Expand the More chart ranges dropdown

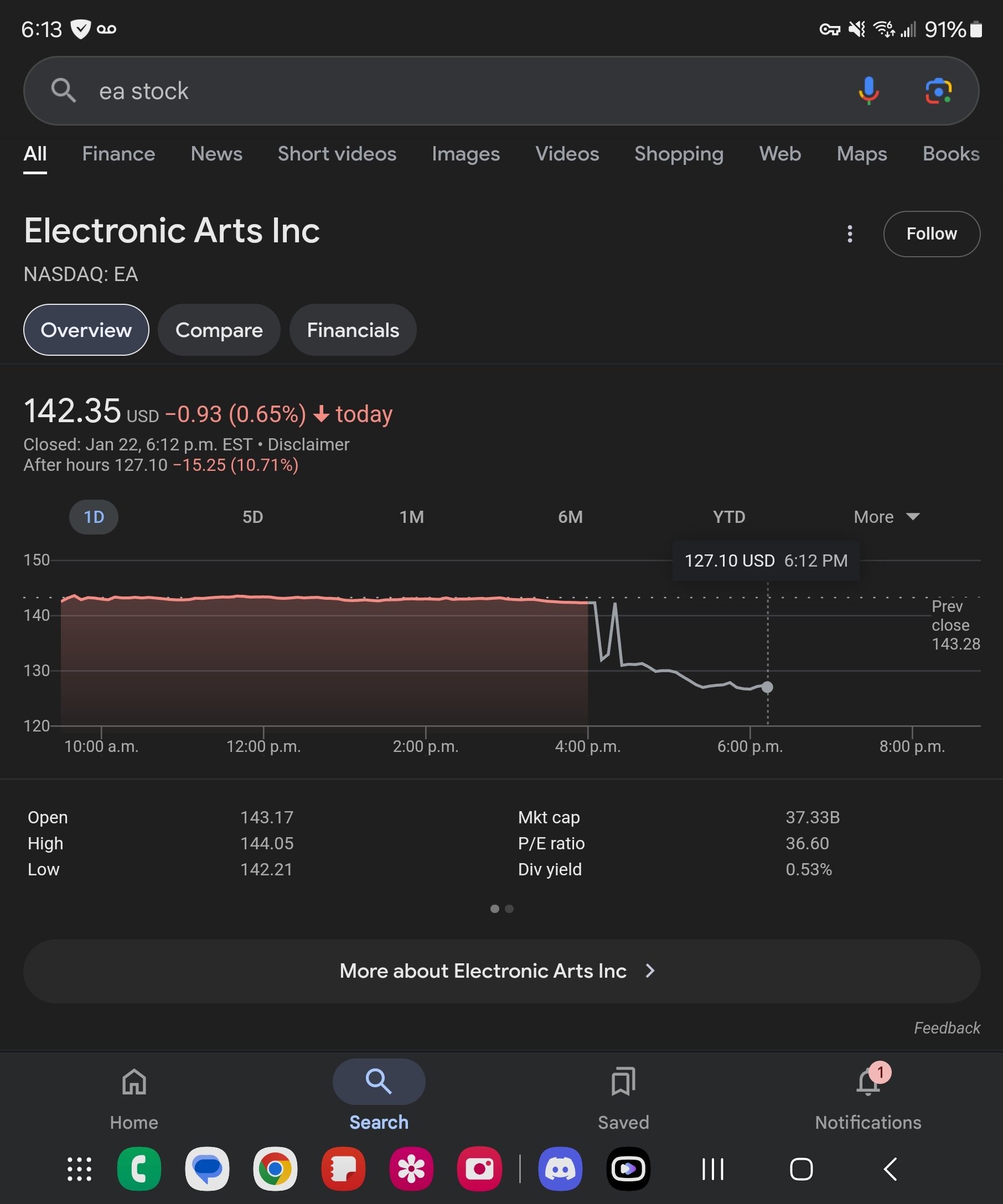click(887, 517)
